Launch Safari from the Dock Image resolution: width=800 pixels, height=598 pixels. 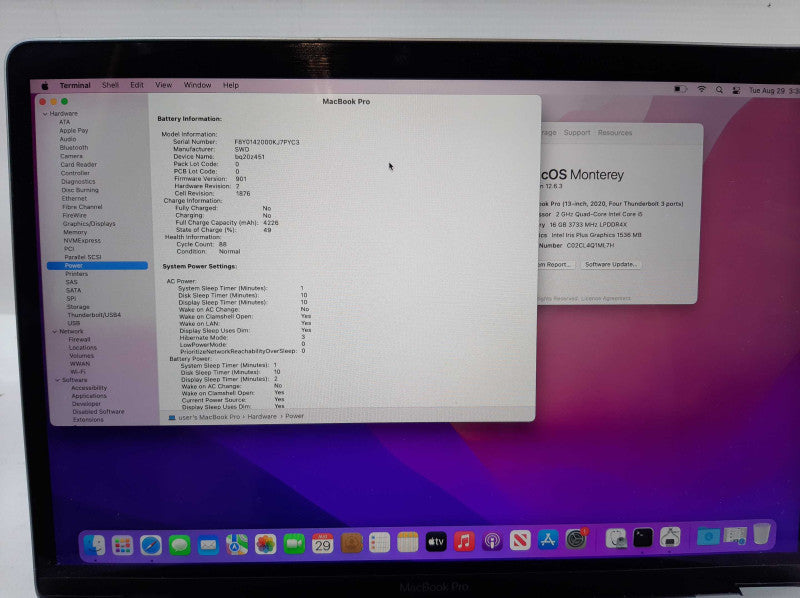coord(151,545)
